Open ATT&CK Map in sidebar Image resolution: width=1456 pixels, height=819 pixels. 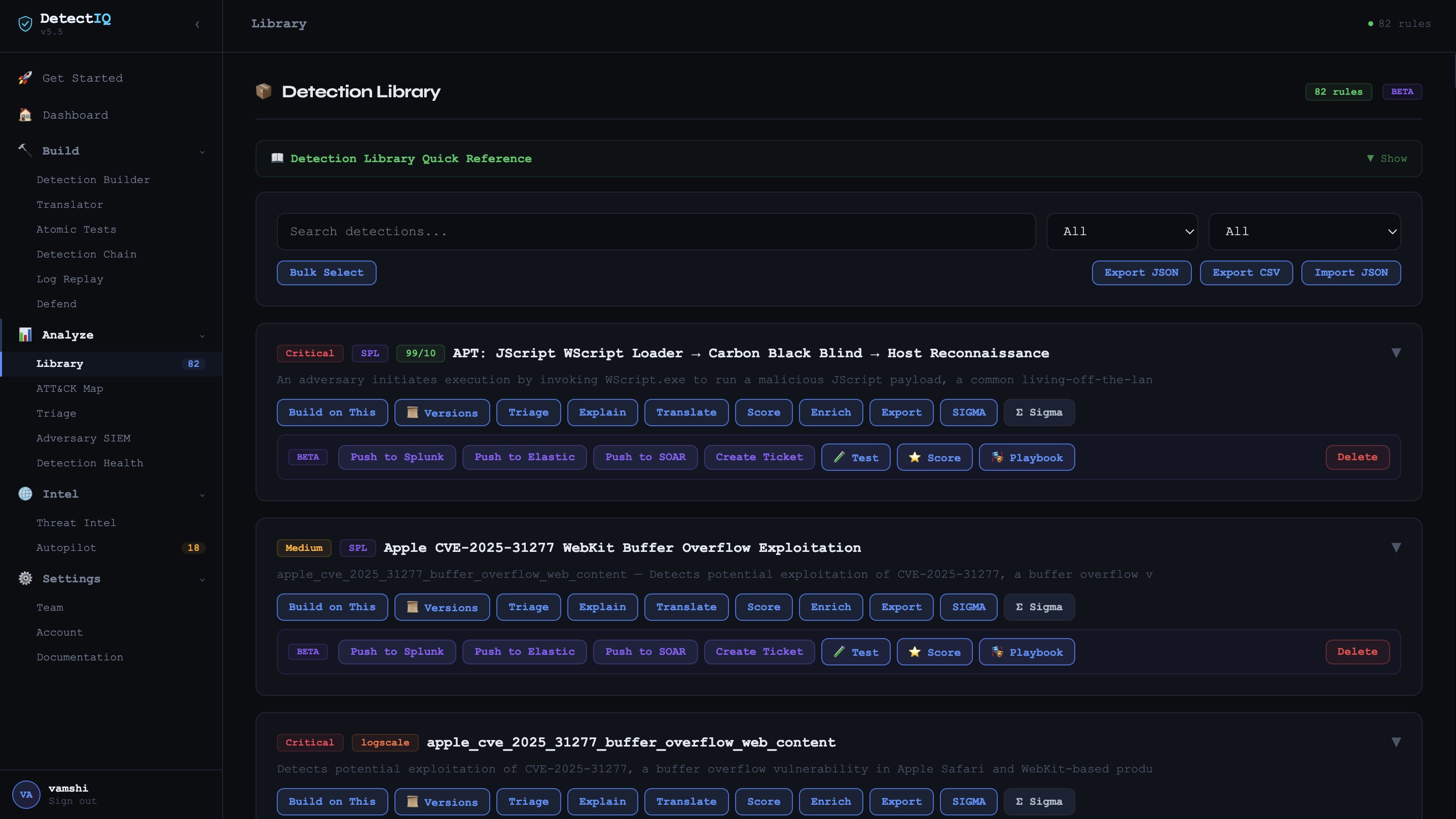point(69,388)
